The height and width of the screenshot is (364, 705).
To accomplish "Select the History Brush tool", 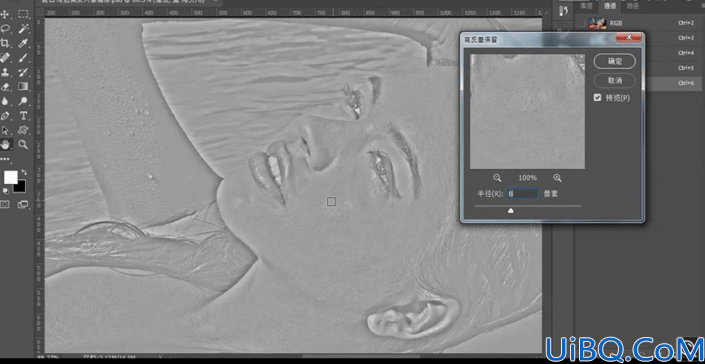I will [23, 72].
